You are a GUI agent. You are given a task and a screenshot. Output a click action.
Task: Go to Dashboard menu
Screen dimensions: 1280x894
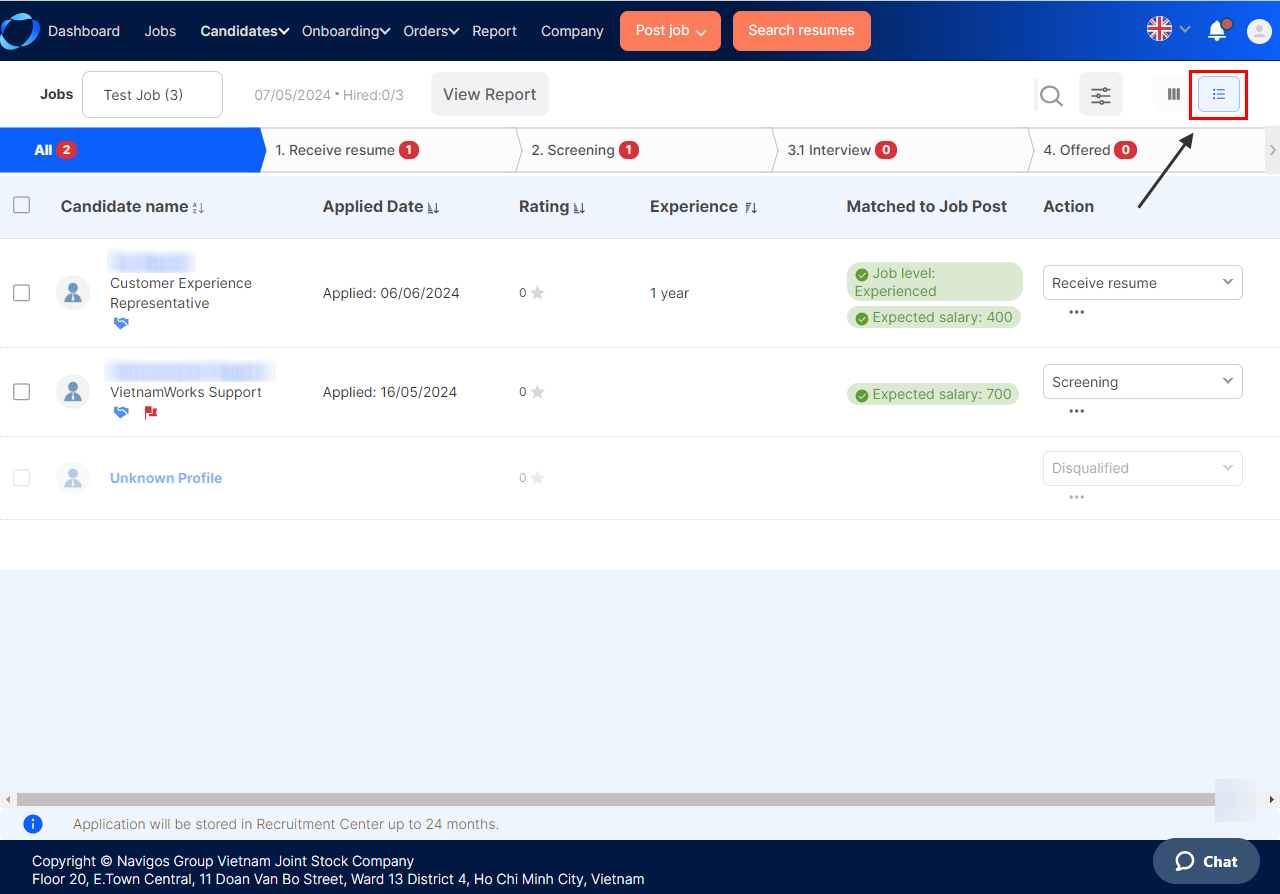coord(84,31)
